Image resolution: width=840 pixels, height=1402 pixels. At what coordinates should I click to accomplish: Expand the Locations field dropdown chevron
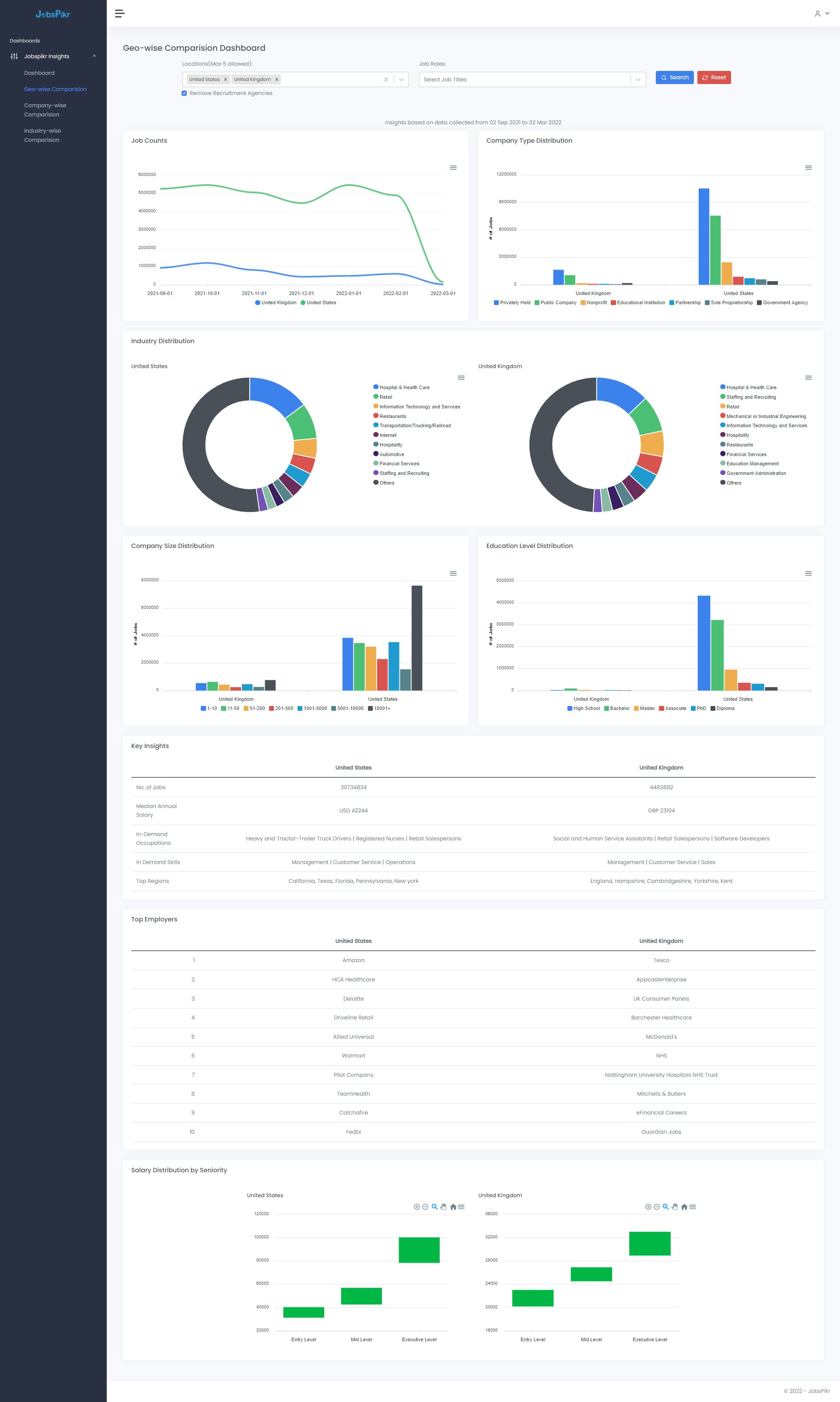[x=400, y=79]
